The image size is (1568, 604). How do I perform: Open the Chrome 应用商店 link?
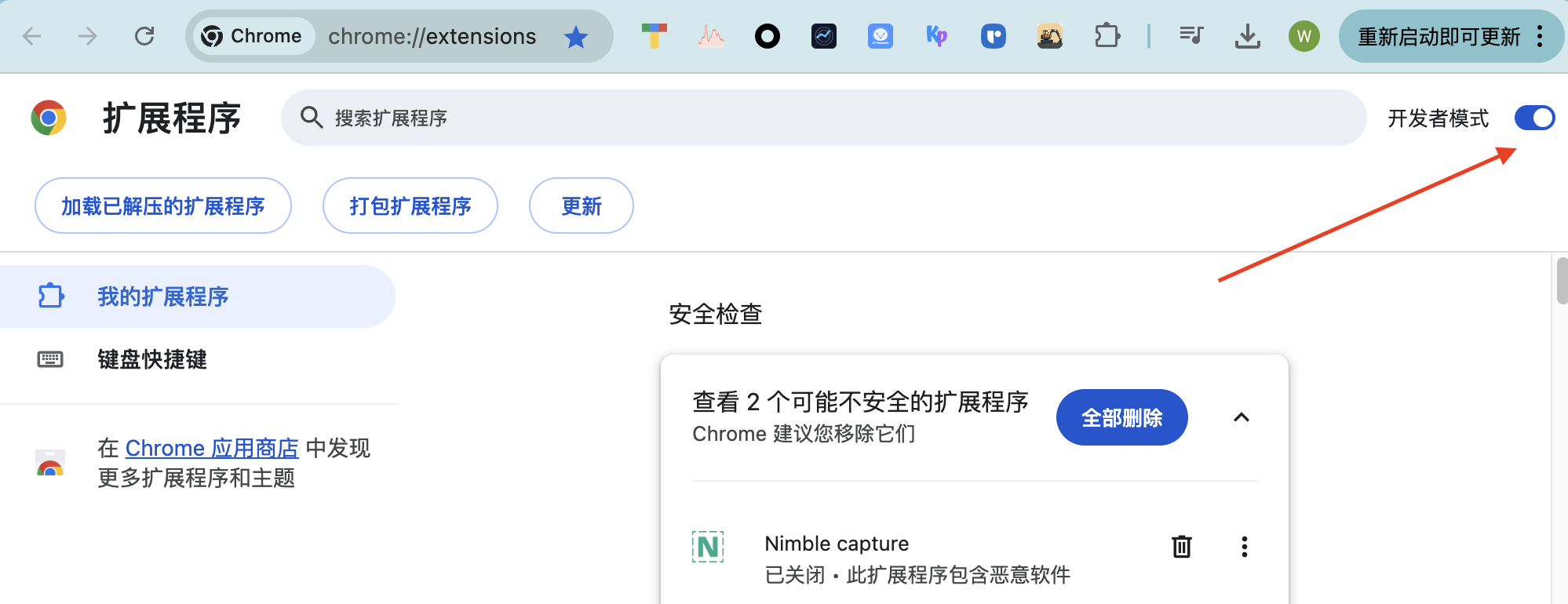pos(212,448)
